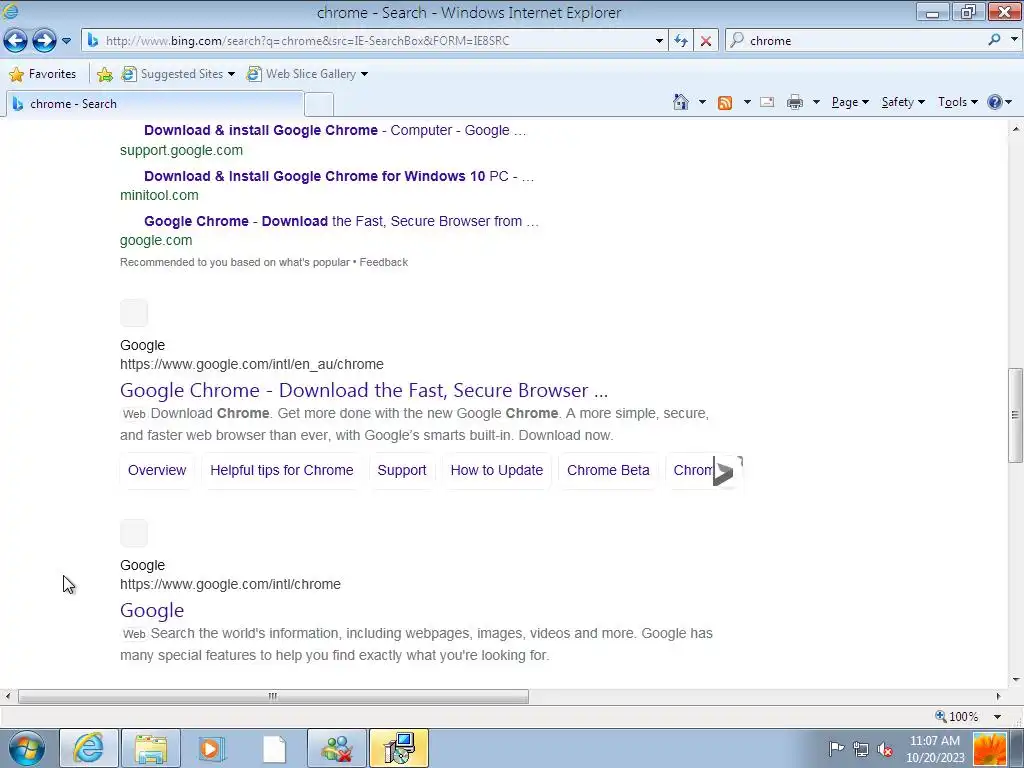Click the address bar URL field

pos(372,40)
